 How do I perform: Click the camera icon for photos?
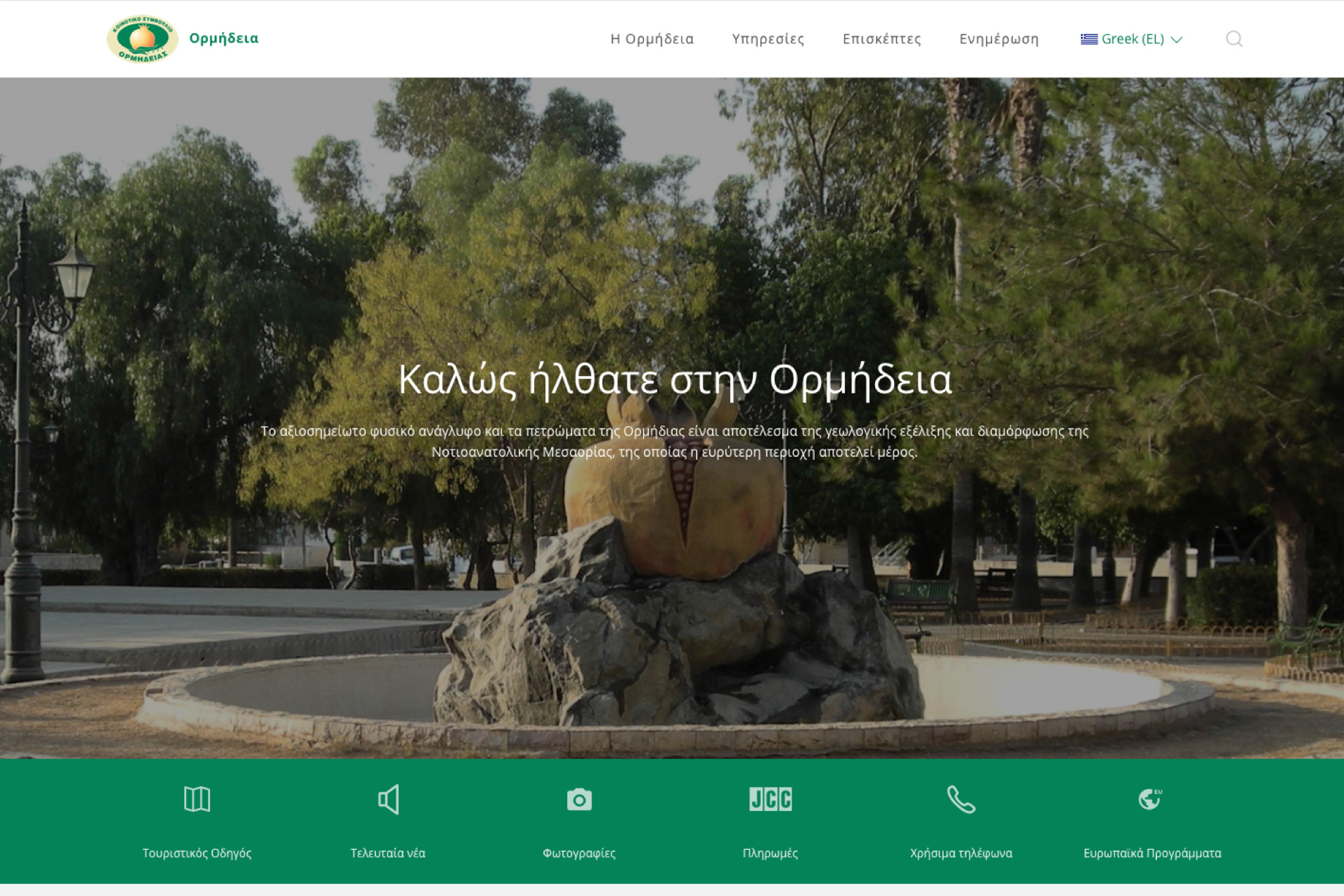(579, 799)
